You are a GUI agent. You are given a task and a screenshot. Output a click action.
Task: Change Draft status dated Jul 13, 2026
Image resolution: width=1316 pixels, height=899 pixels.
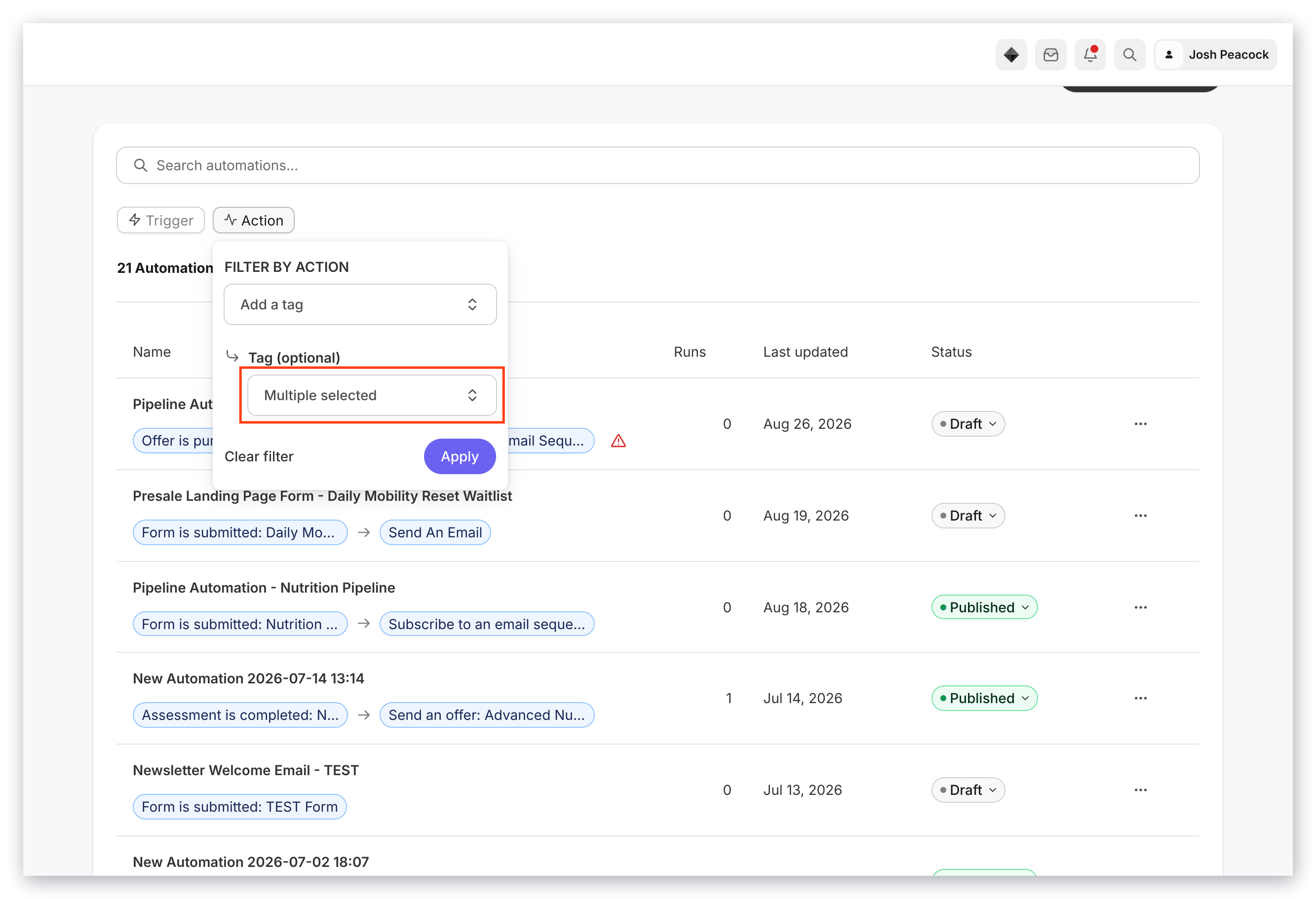click(968, 790)
